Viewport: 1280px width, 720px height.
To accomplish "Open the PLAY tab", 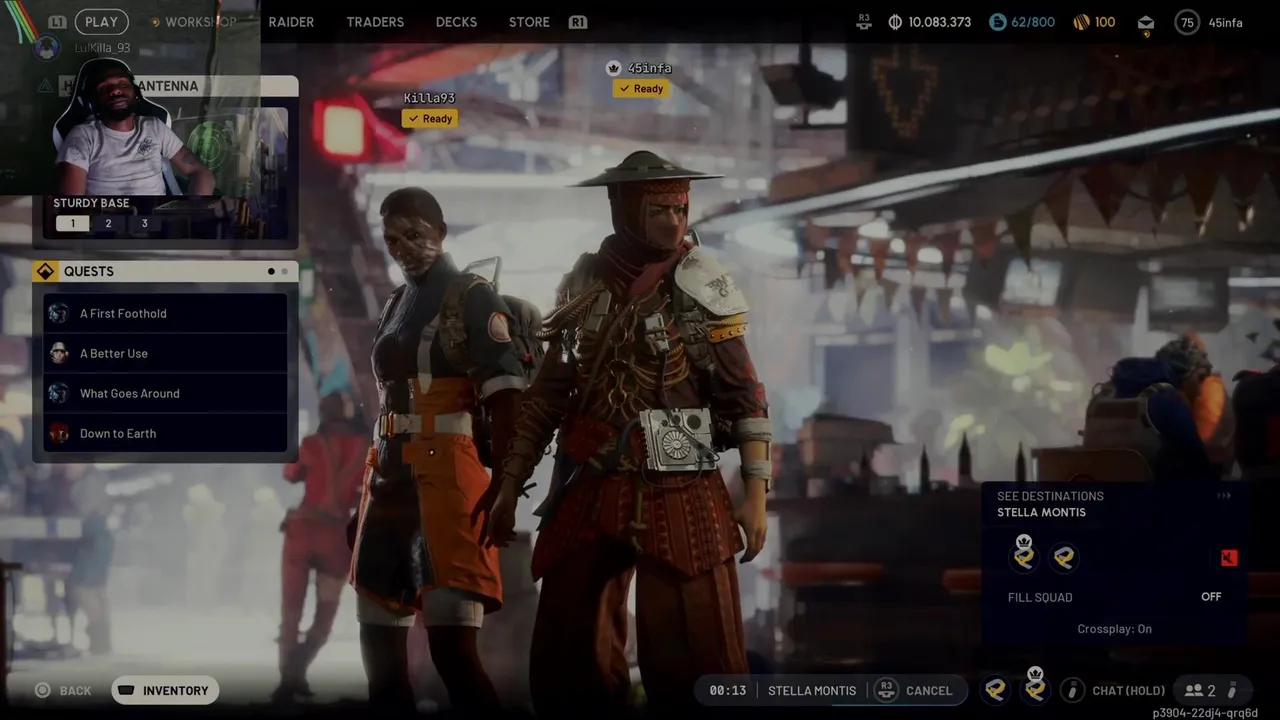I will (x=101, y=21).
